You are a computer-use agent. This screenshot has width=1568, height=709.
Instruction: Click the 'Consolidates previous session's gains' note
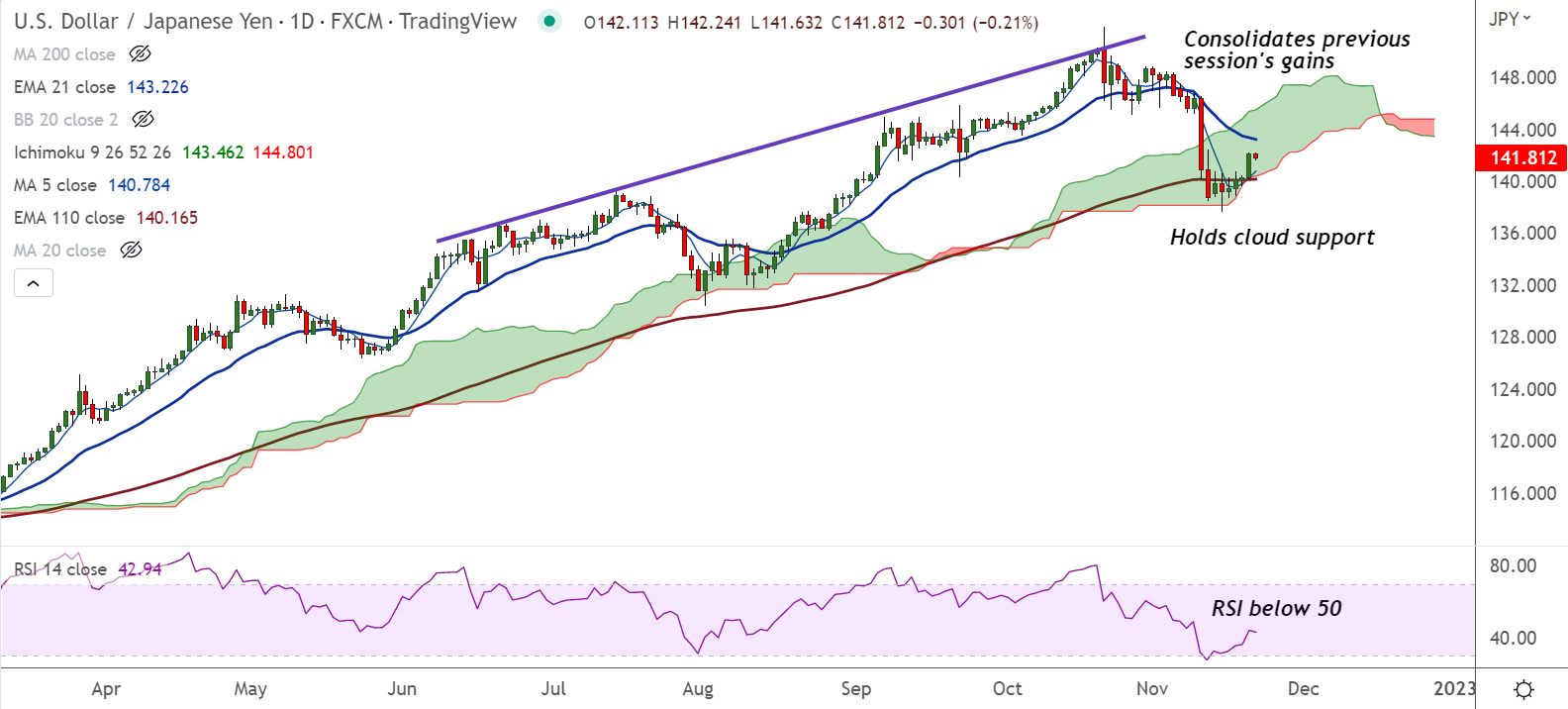(x=1297, y=51)
